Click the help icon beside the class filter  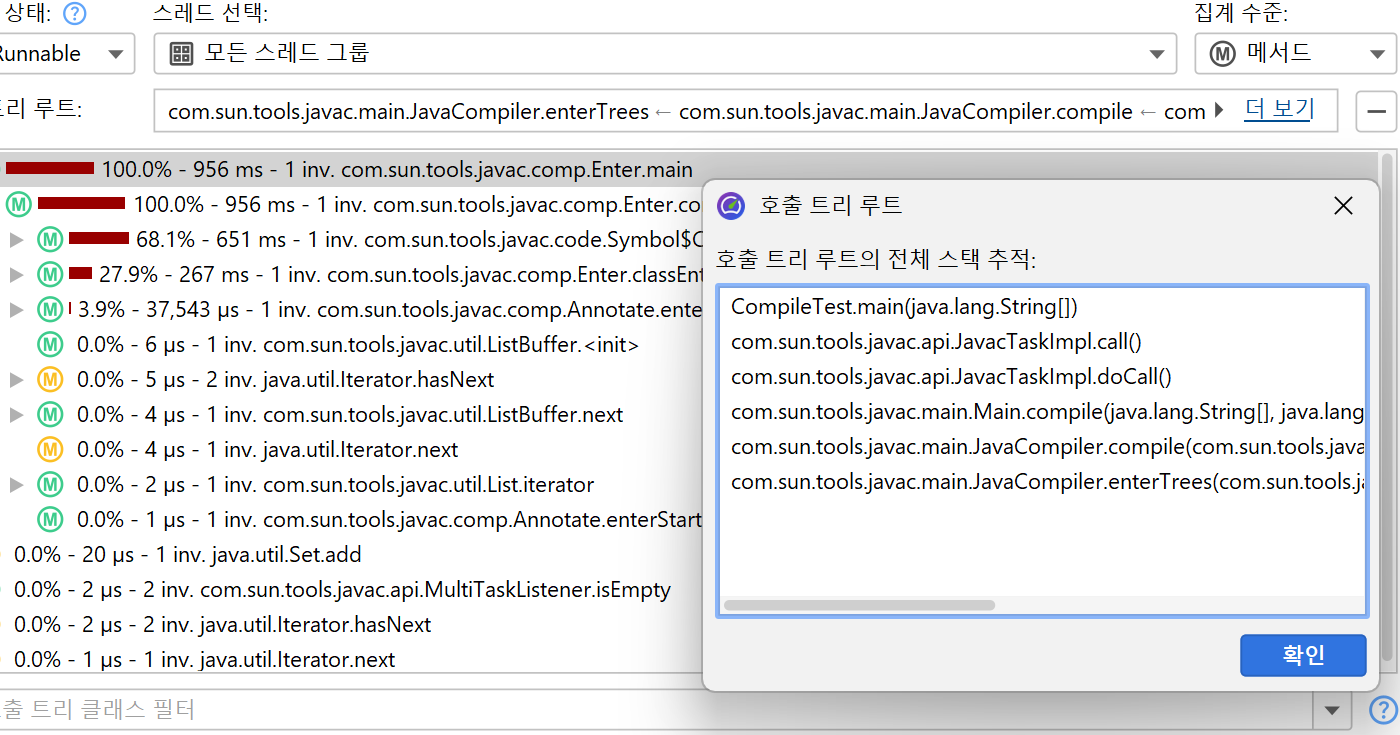[x=1383, y=710]
